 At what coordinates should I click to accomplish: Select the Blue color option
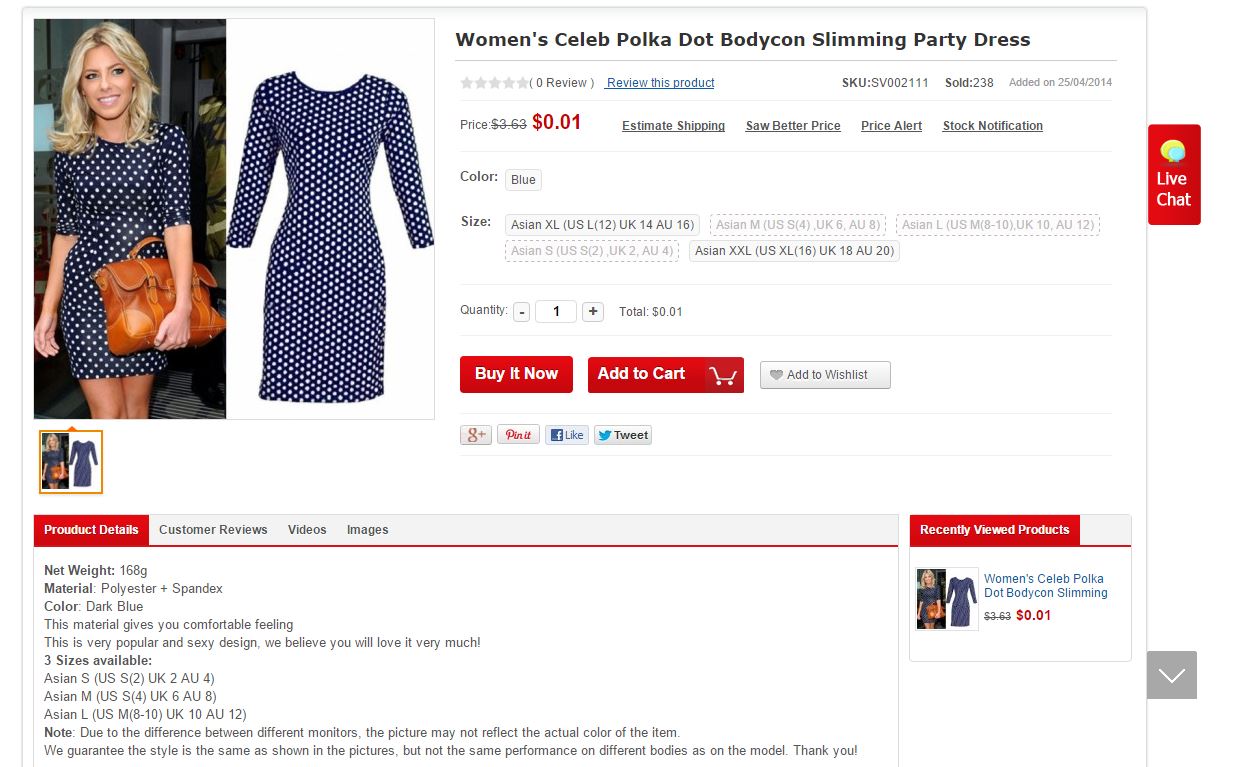coord(523,180)
